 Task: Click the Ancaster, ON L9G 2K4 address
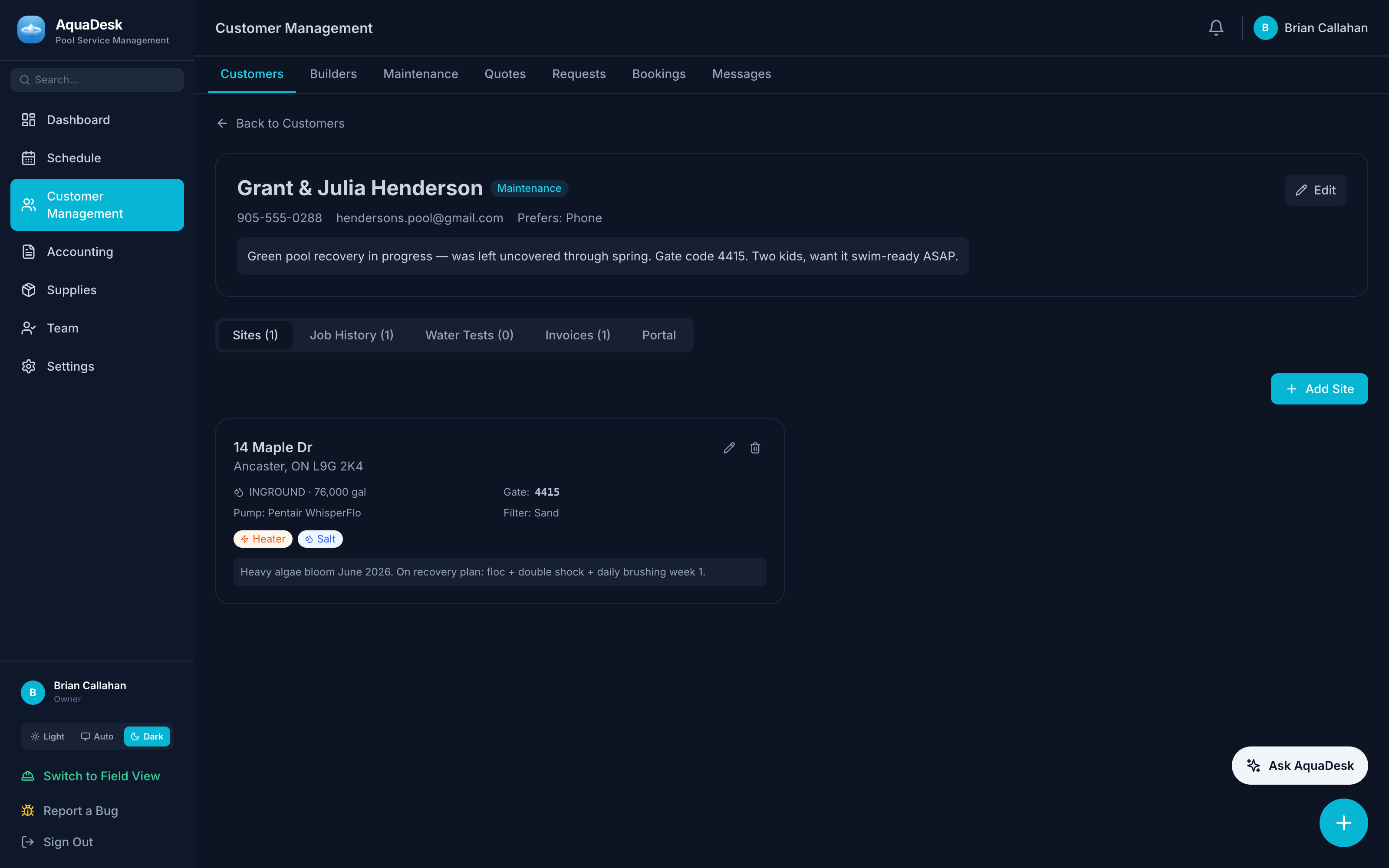coord(298,466)
